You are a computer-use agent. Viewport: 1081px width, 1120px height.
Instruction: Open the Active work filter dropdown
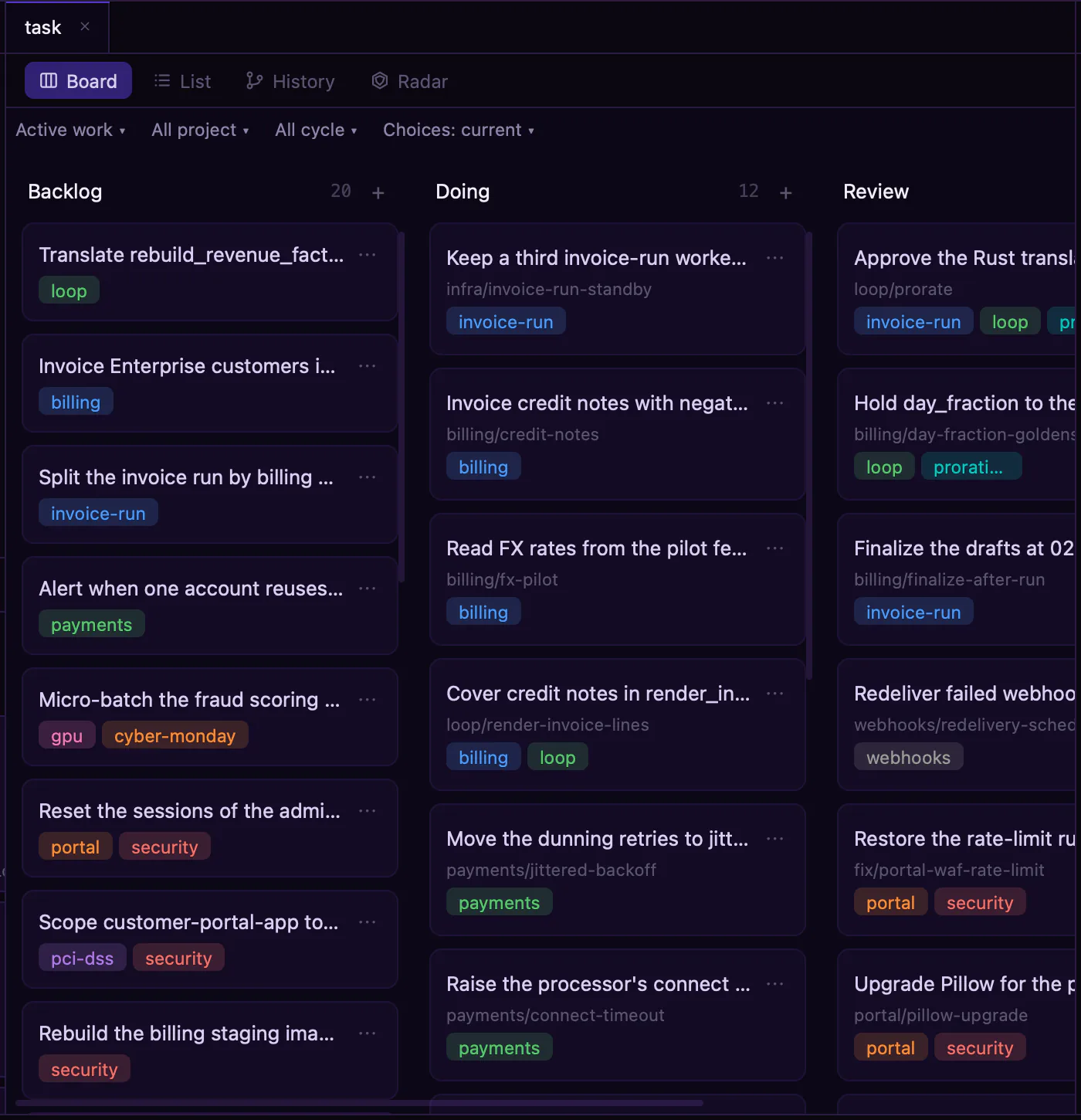pos(70,130)
